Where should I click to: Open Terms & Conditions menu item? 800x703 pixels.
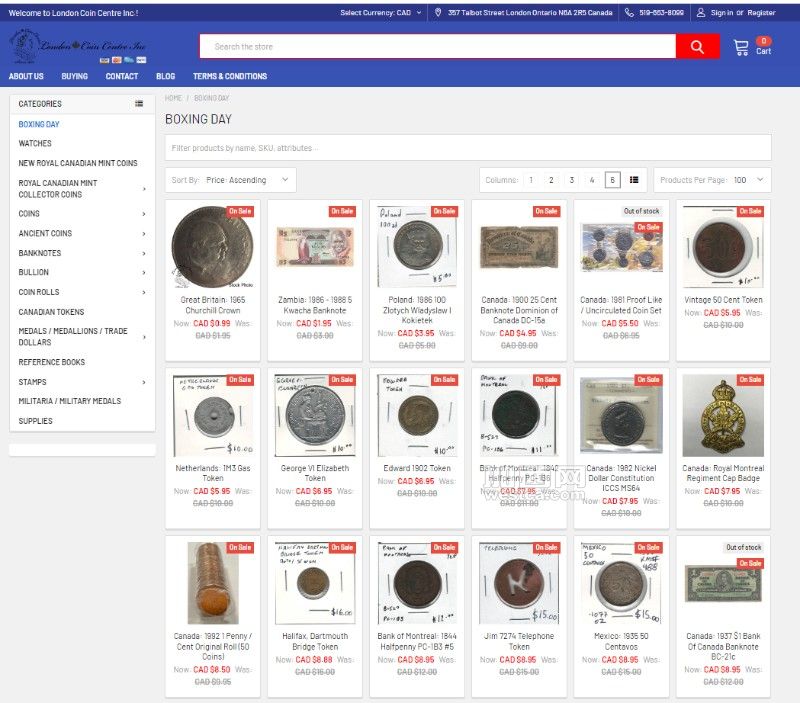click(230, 76)
